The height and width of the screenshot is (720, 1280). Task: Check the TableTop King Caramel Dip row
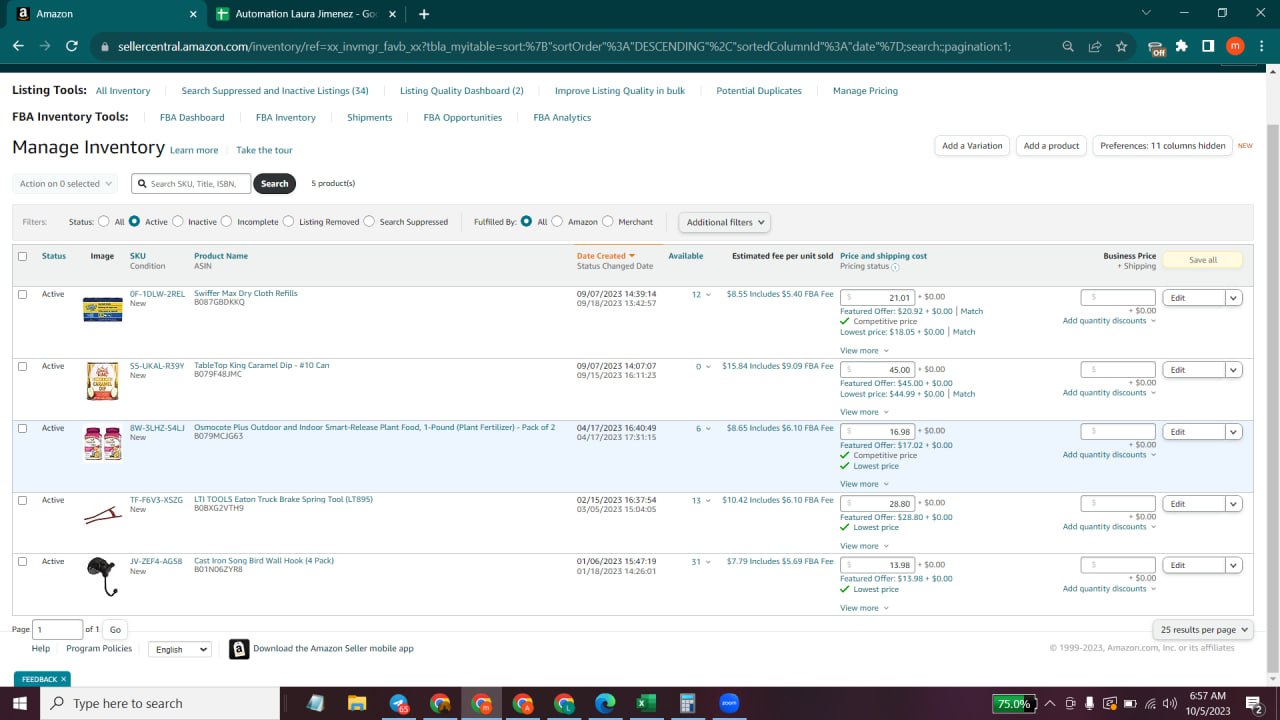(23, 366)
